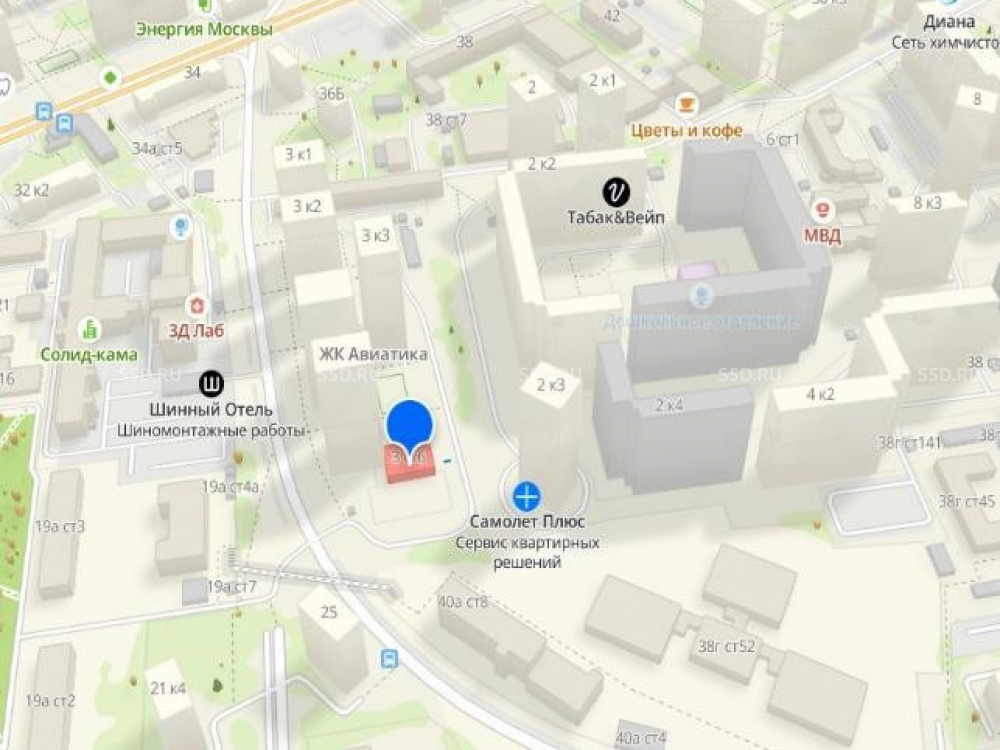Image resolution: width=1000 pixels, height=750 pixels.
Task: Click building labeled 25
Action: 328,612
